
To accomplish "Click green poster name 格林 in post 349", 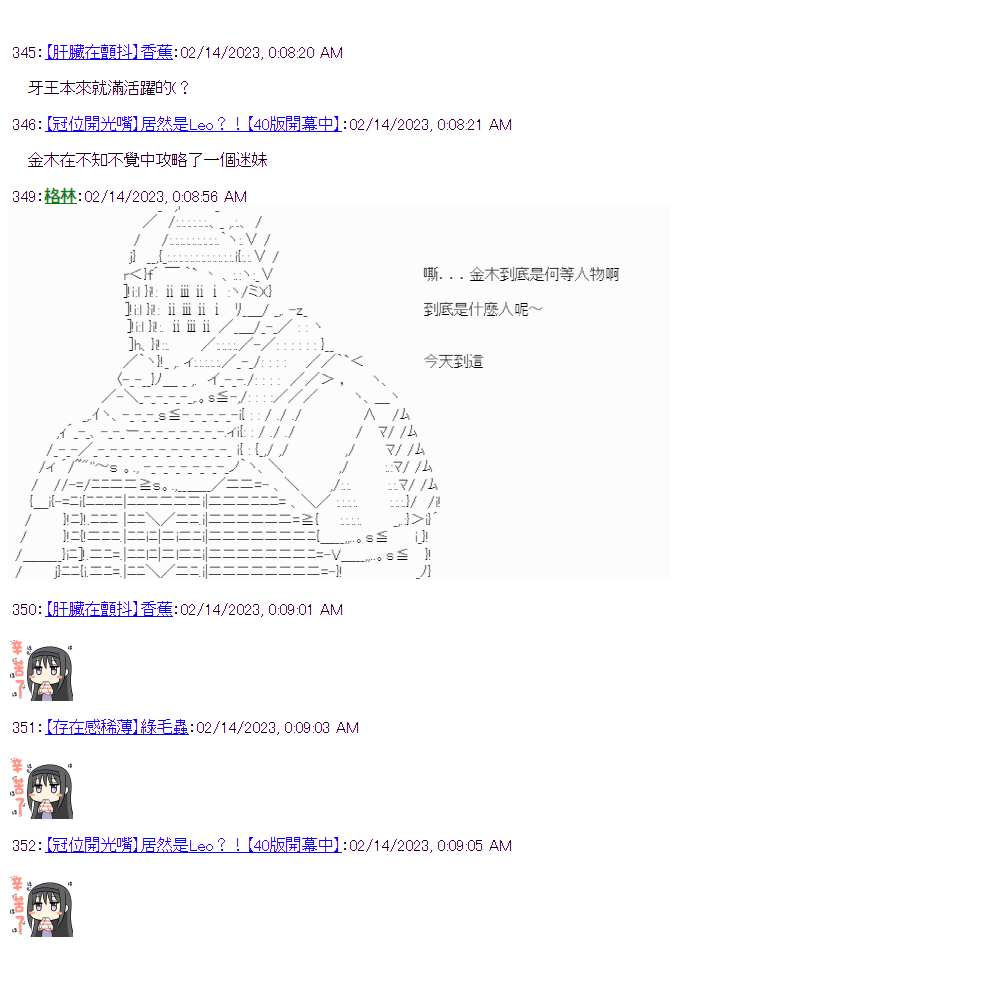I will (x=61, y=196).
